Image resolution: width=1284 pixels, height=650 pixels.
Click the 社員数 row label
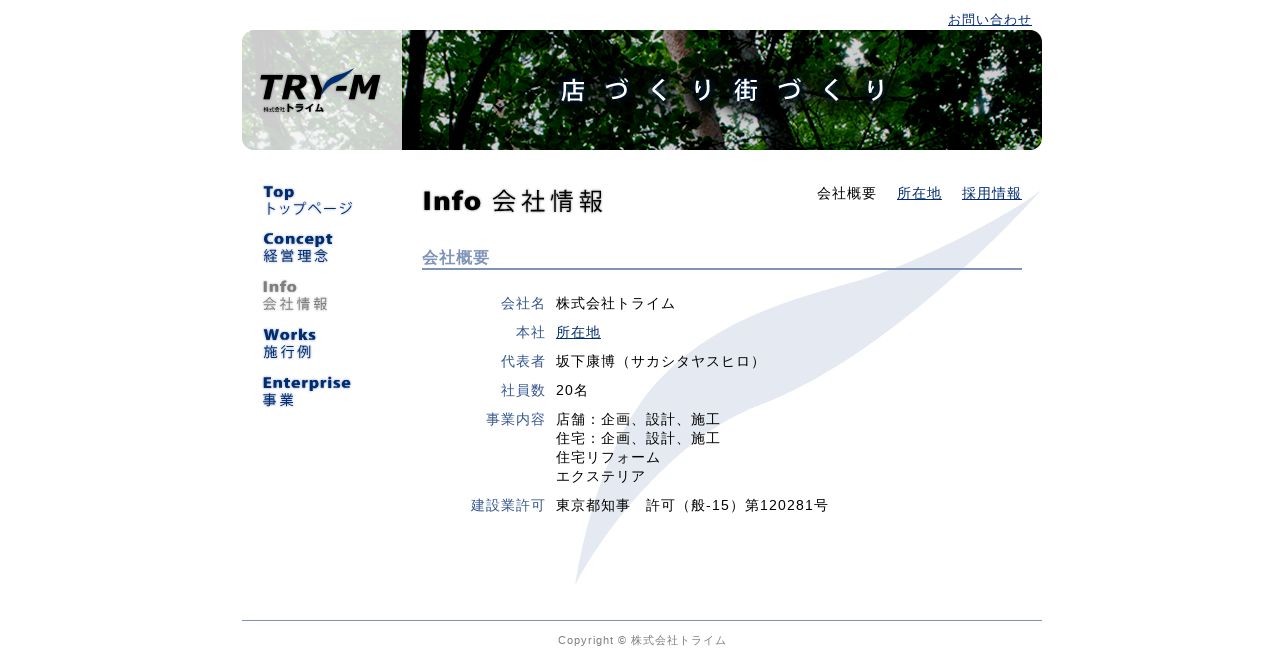click(x=523, y=390)
